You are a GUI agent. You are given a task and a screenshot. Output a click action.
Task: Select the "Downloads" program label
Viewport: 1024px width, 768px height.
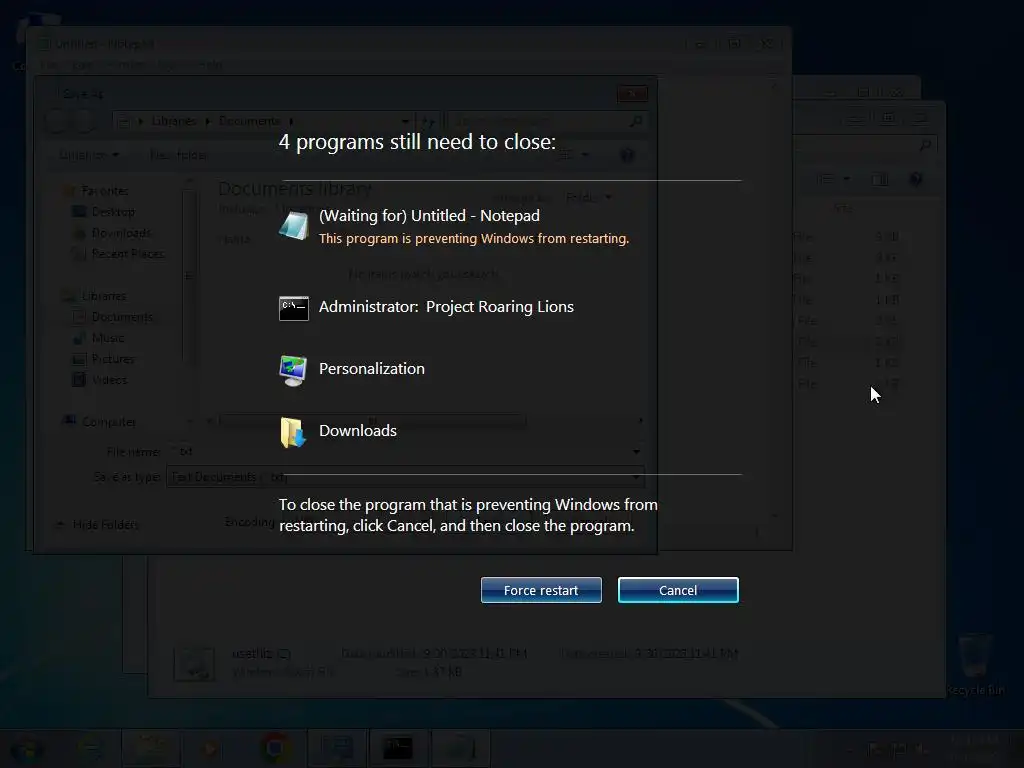tap(358, 430)
